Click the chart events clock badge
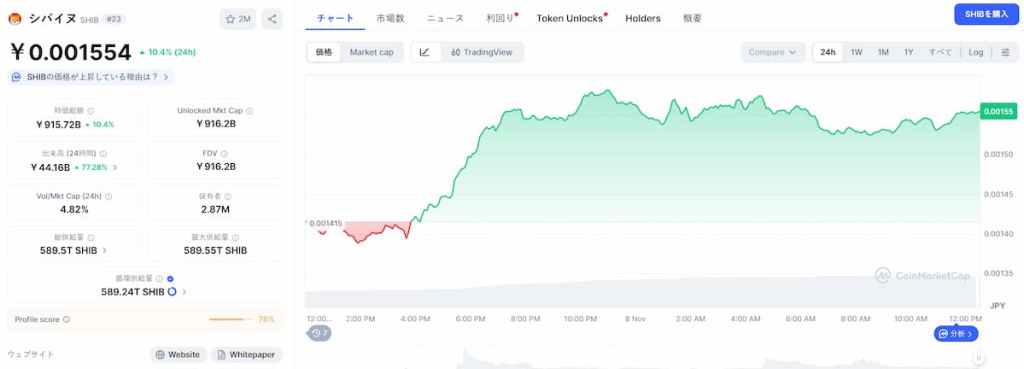Screen dimensions: 1024x369 pyautogui.click(x=320, y=333)
